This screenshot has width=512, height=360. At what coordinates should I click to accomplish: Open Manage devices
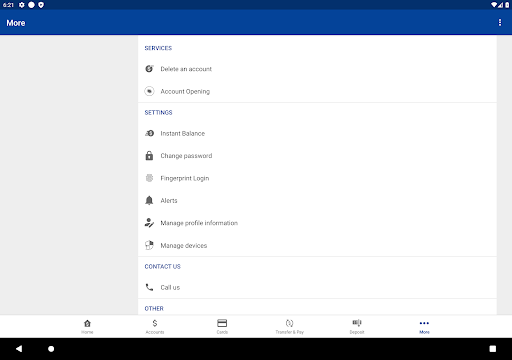click(317, 245)
